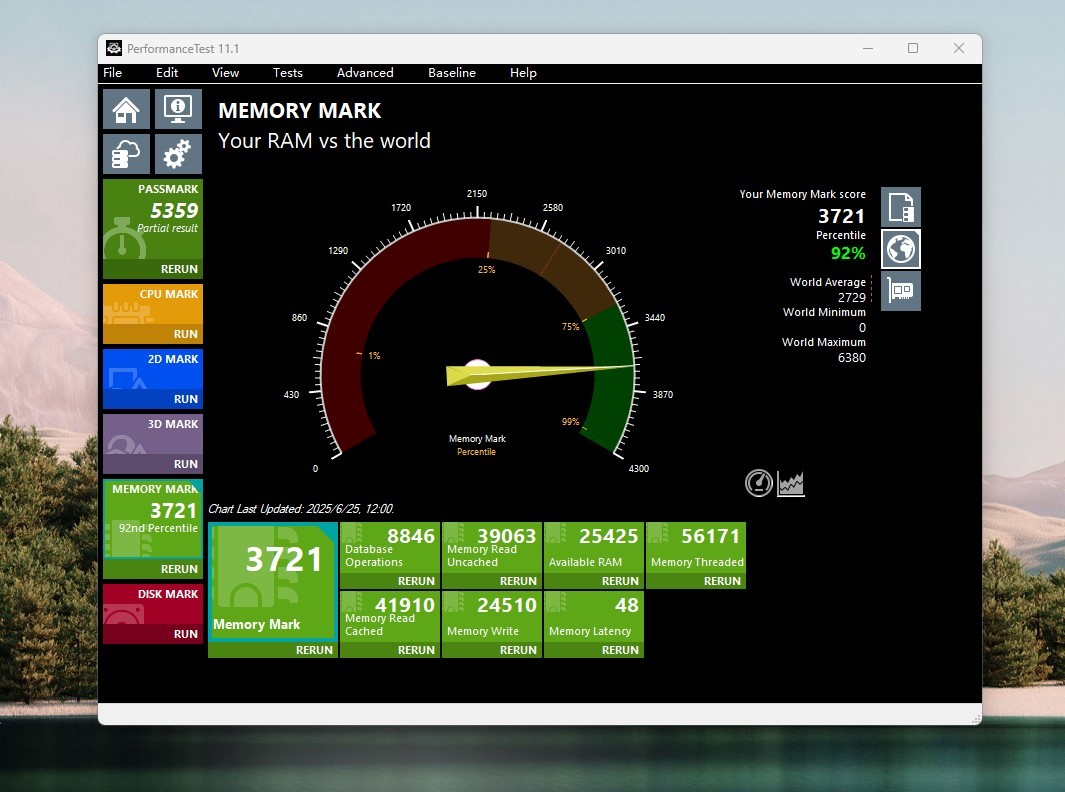
Task: Open the Advanced menu
Action: pos(365,73)
